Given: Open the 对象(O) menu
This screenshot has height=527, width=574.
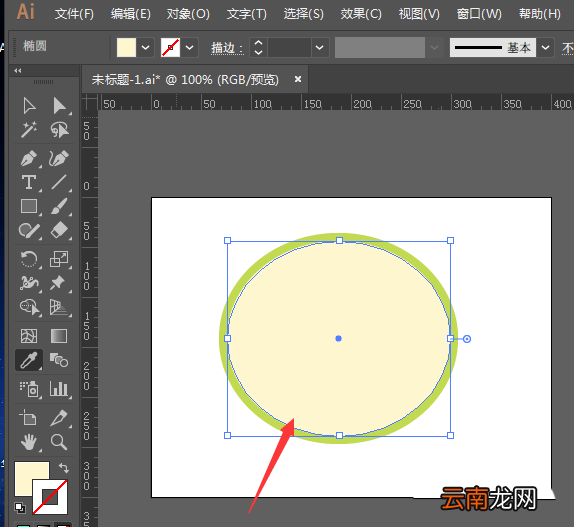Looking at the screenshot, I should coord(188,14).
